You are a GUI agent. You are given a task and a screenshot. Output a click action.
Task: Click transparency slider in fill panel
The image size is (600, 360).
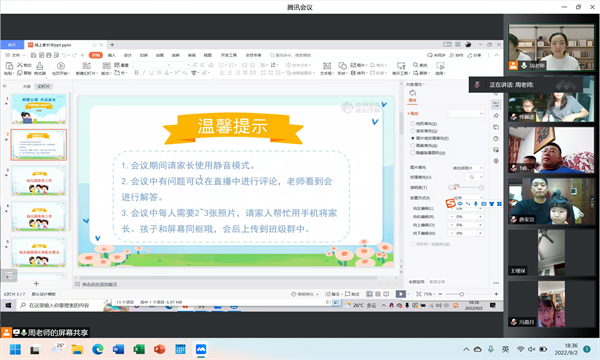point(466,187)
